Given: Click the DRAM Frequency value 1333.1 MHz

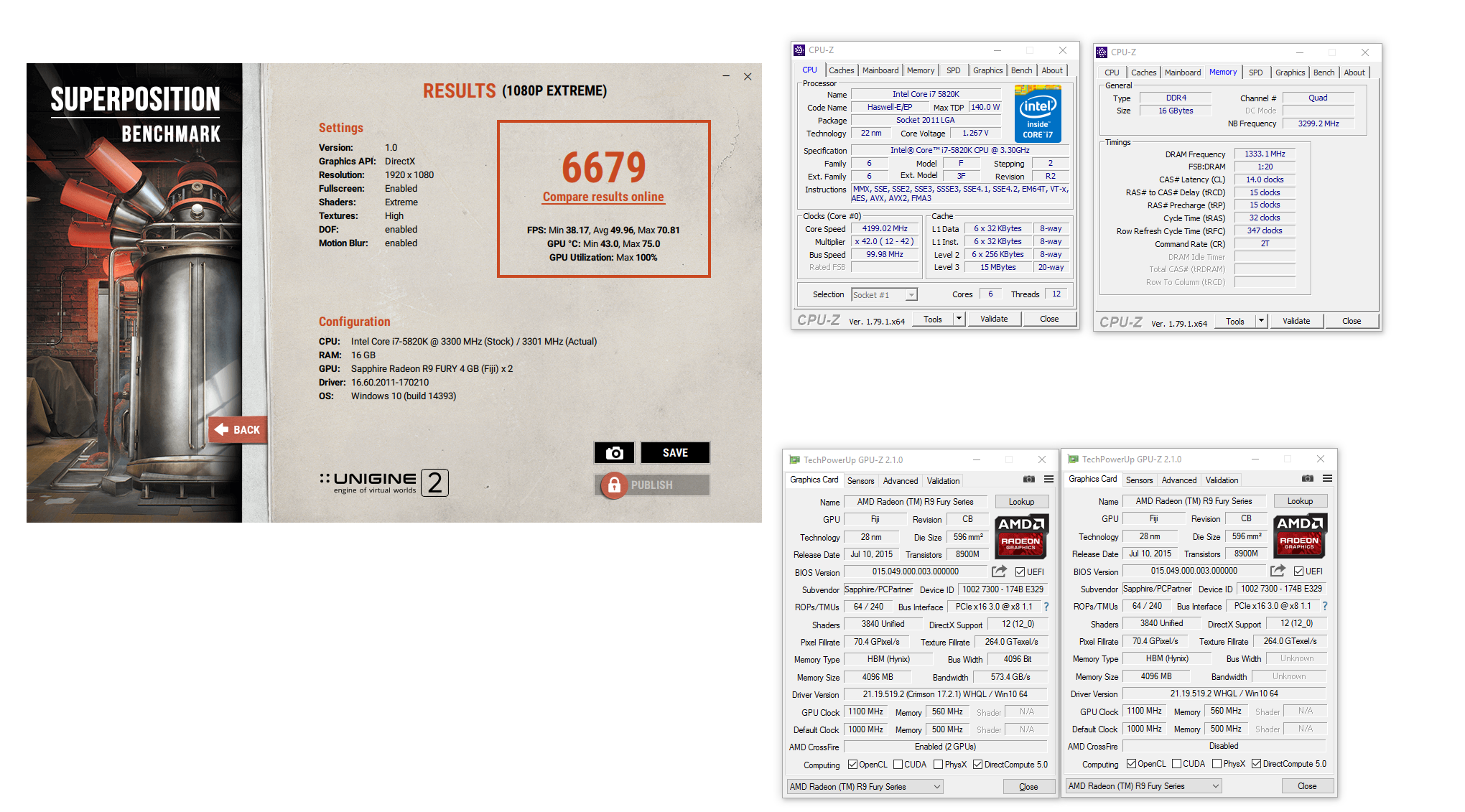Looking at the screenshot, I should click(x=1265, y=154).
